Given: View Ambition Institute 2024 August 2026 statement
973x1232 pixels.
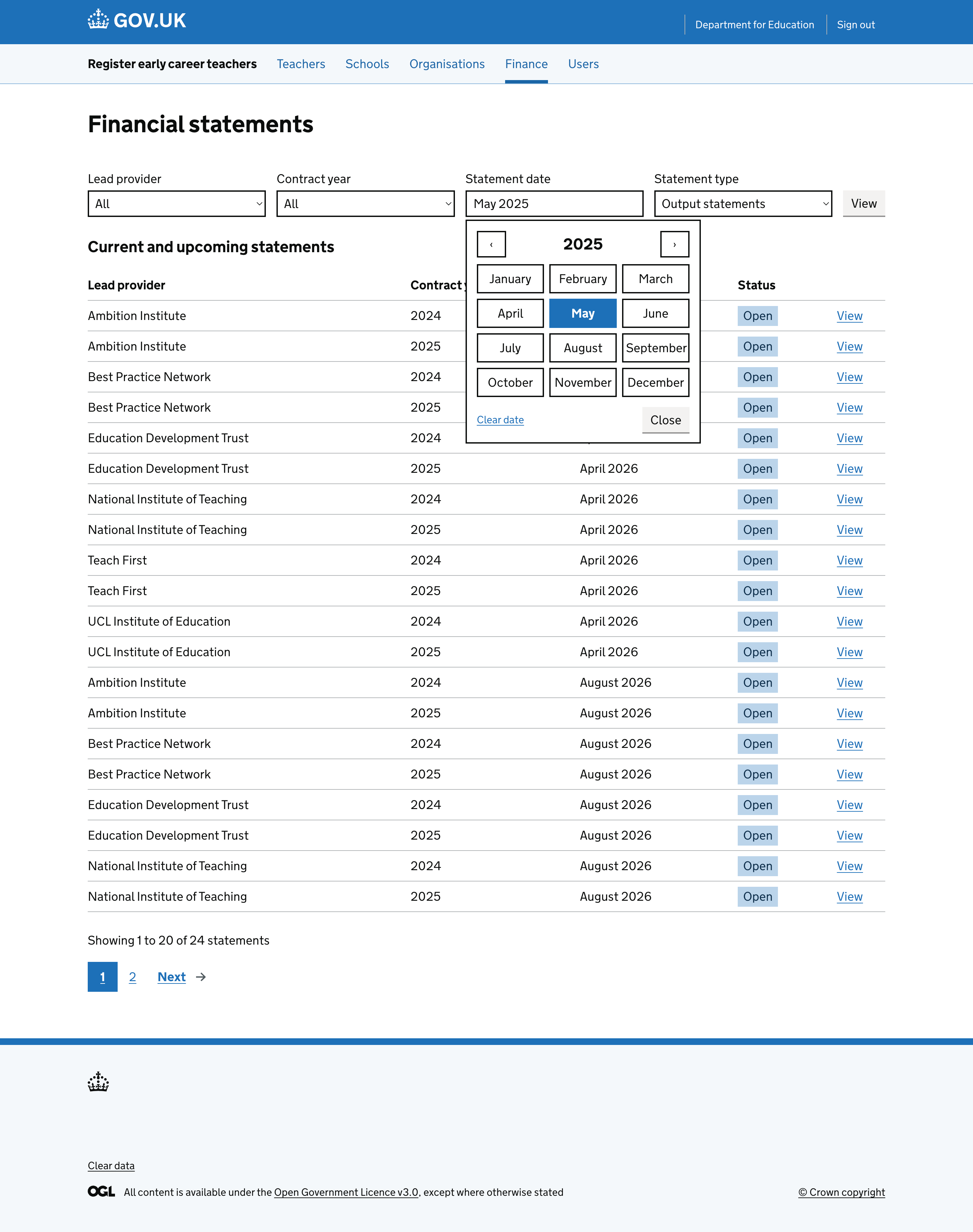Looking at the screenshot, I should [849, 682].
